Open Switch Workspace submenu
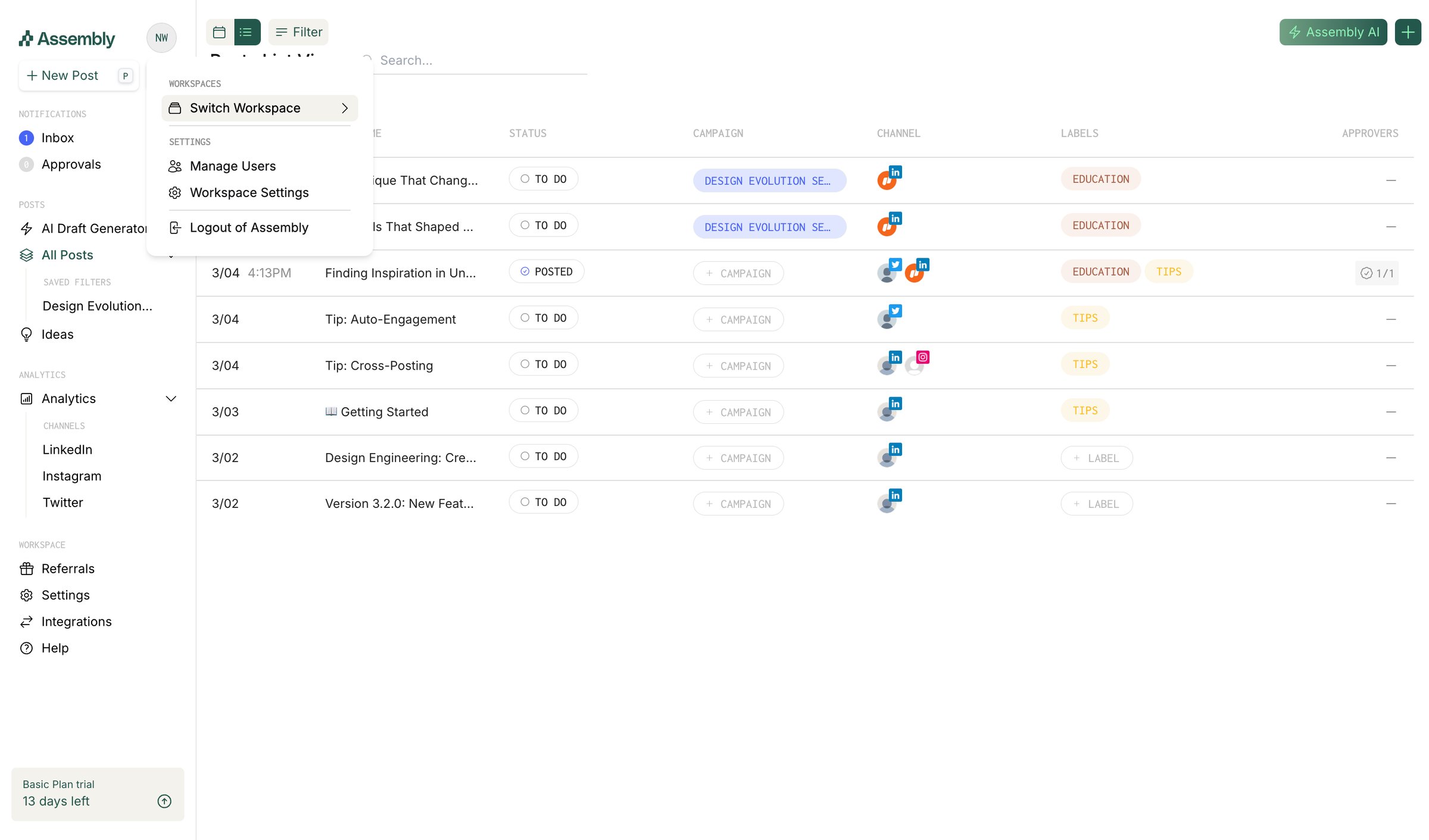Viewport: 1429px width, 840px height. (260, 108)
